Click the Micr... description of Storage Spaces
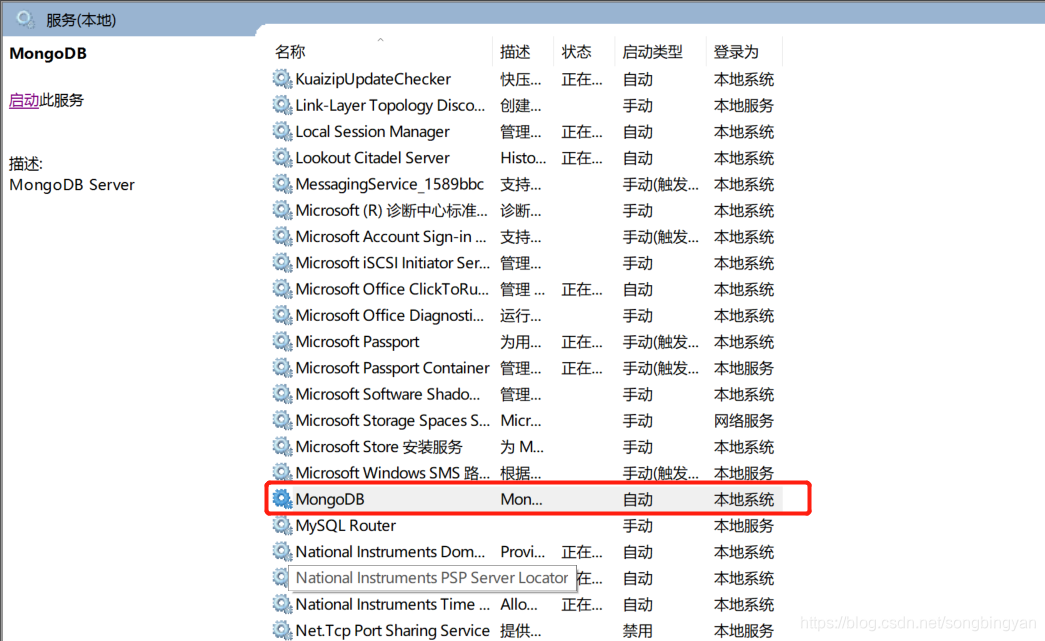 (521, 420)
